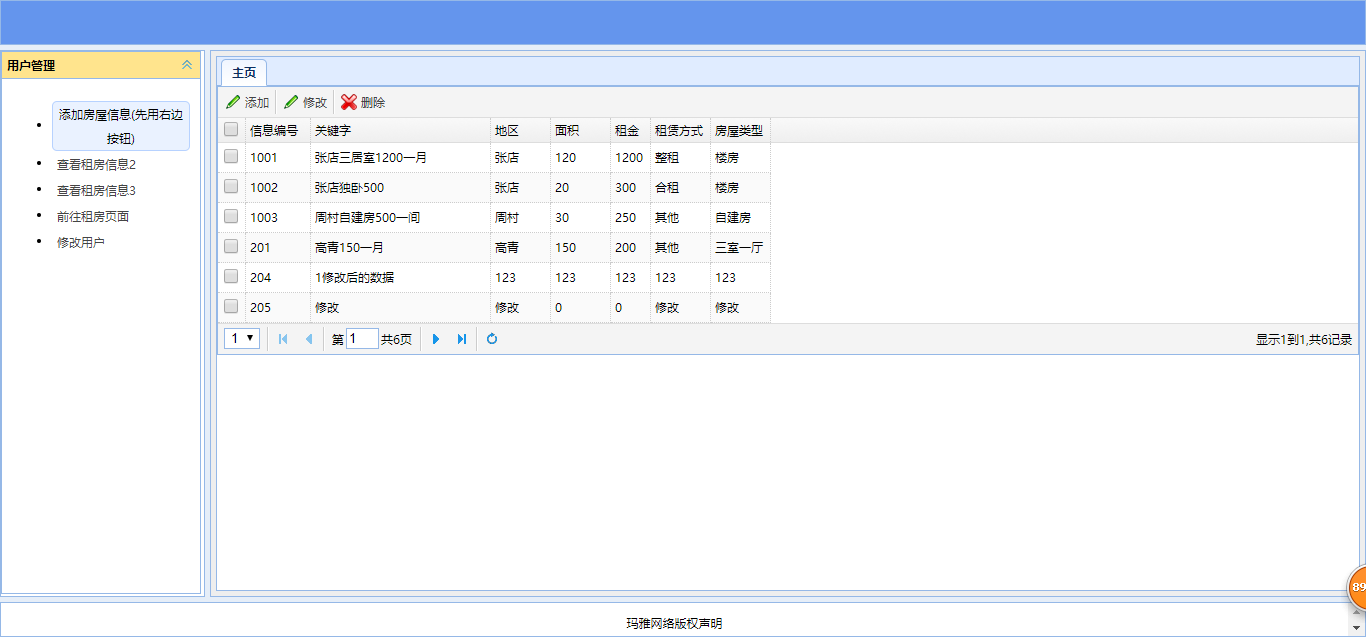Viewport: 1366px width, 637px height.
Task: Switch to the 主页 tab
Action: 244,73
